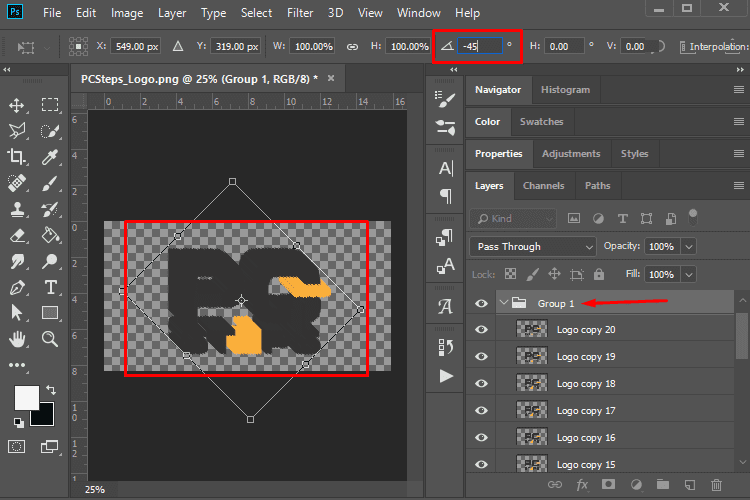Open the Pass Through blend mode dropdown
The image size is (750, 500).
point(533,246)
